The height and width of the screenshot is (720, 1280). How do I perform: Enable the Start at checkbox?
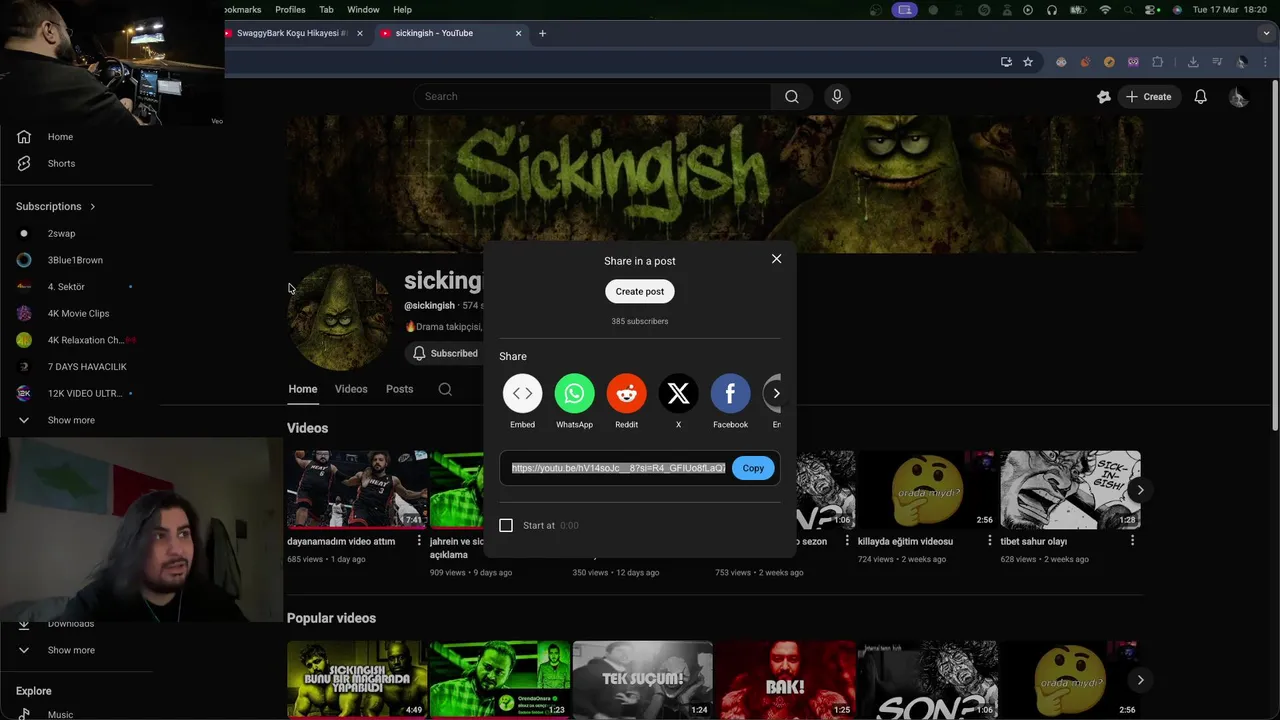506,525
